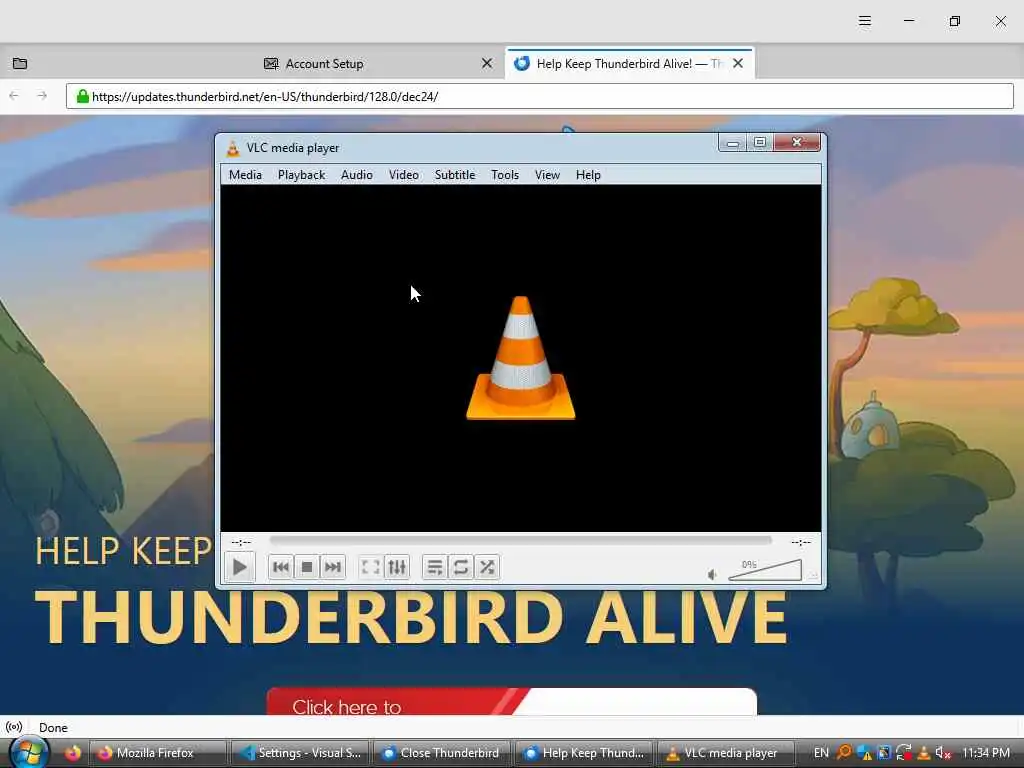Open the Windows Start menu
The height and width of the screenshot is (768, 1024).
pos(29,752)
